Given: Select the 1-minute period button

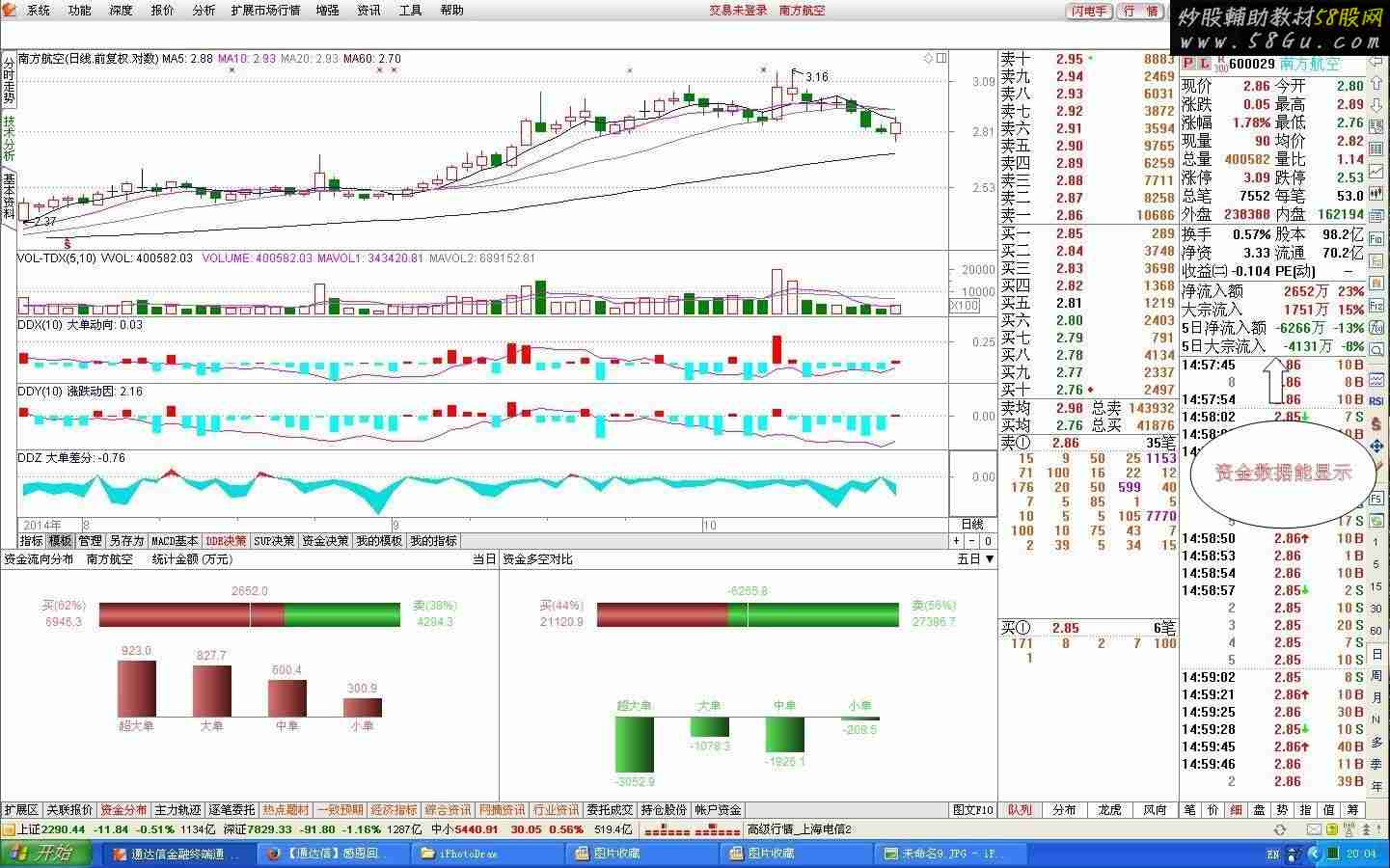Looking at the screenshot, I should [x=1377, y=542].
